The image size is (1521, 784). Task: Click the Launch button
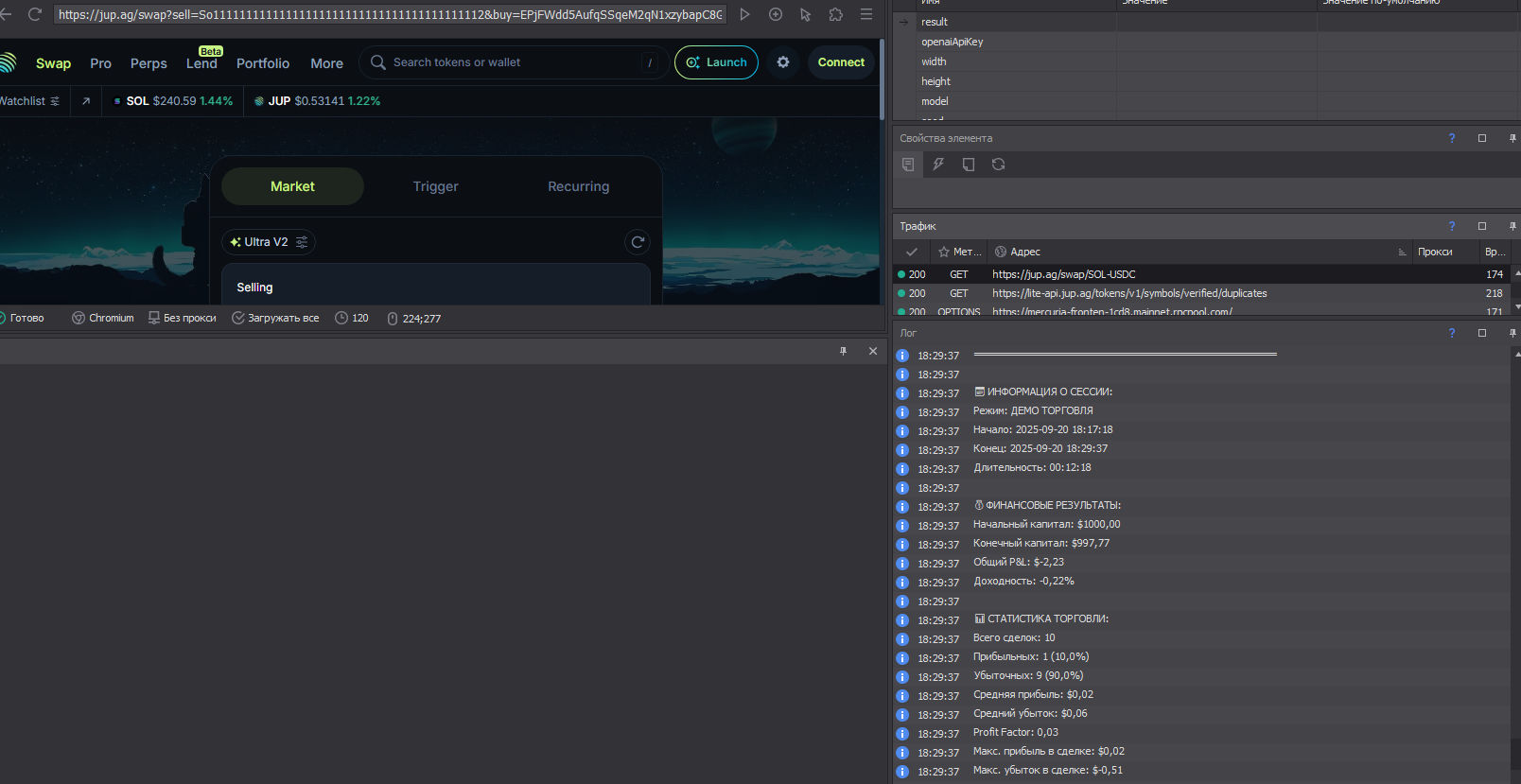tap(716, 62)
